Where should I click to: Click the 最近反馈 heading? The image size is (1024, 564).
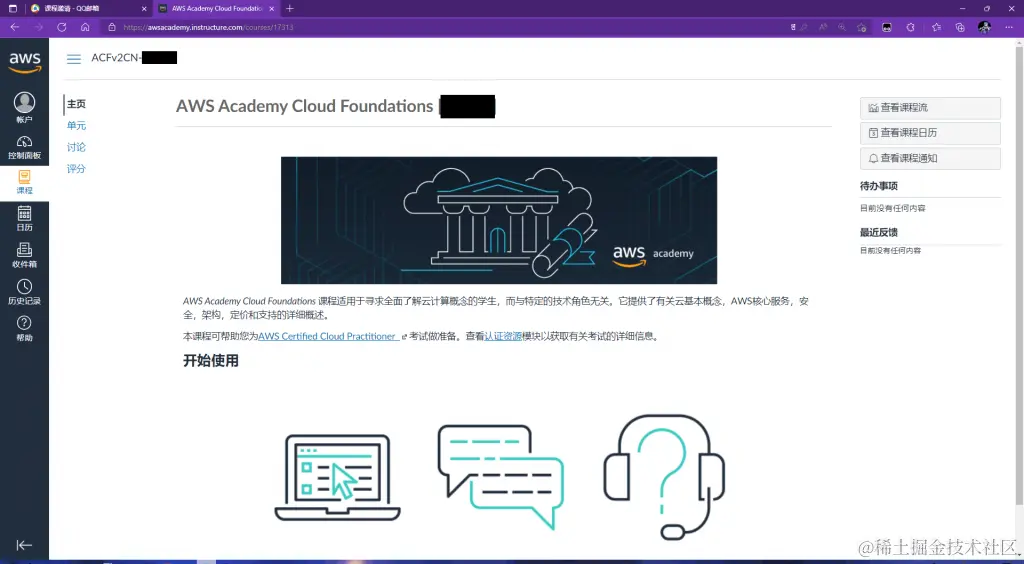pyautogui.click(x=878, y=232)
